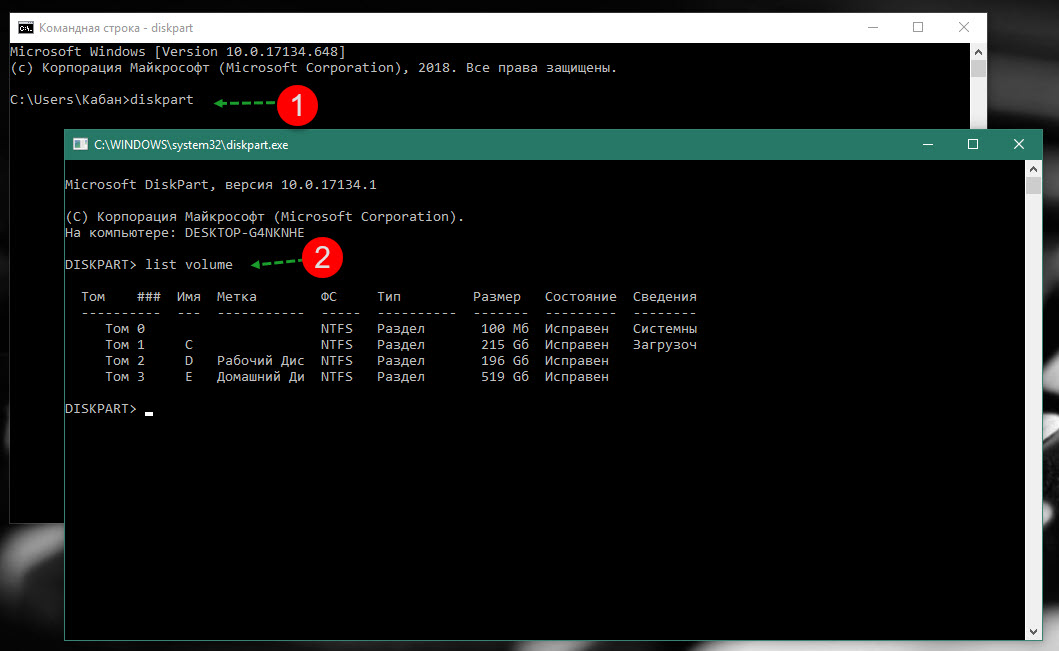Click scroll-up arrow in Командная строка window

click(978, 52)
